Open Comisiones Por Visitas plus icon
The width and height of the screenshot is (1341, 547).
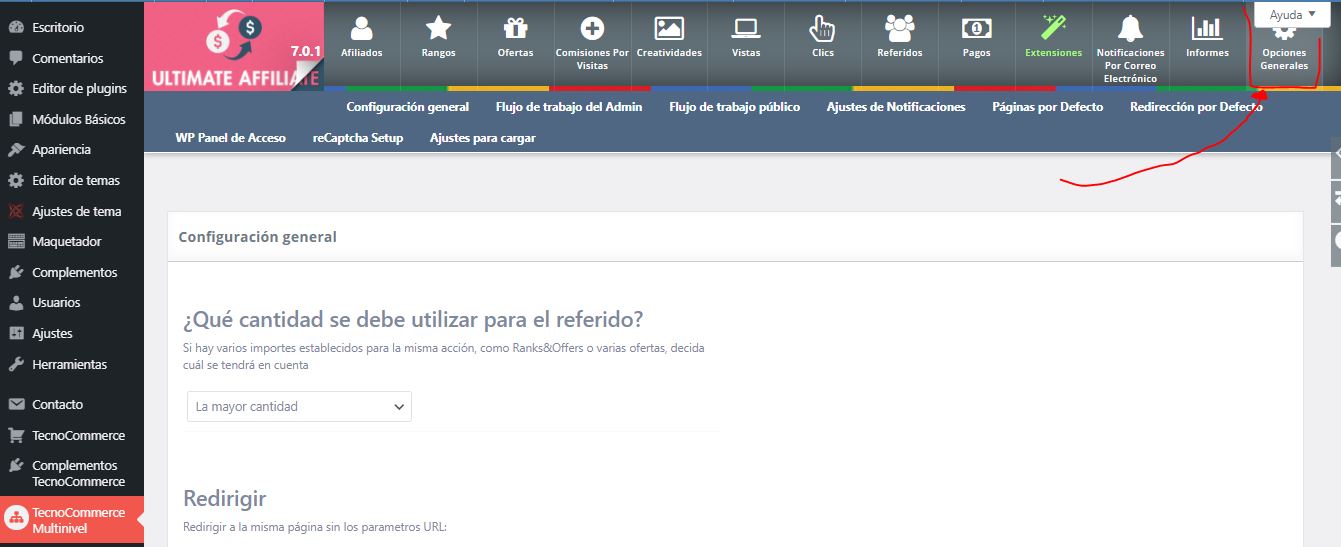592,28
